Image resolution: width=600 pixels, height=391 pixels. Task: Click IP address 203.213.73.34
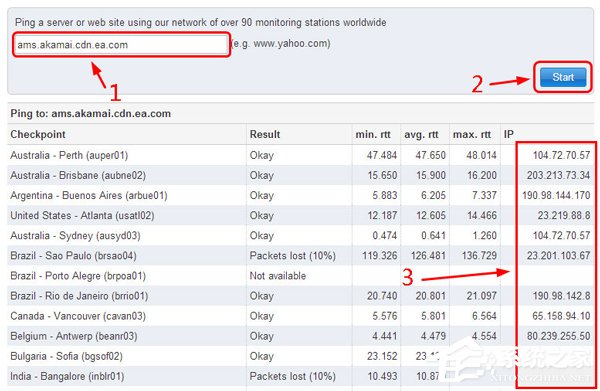click(558, 175)
